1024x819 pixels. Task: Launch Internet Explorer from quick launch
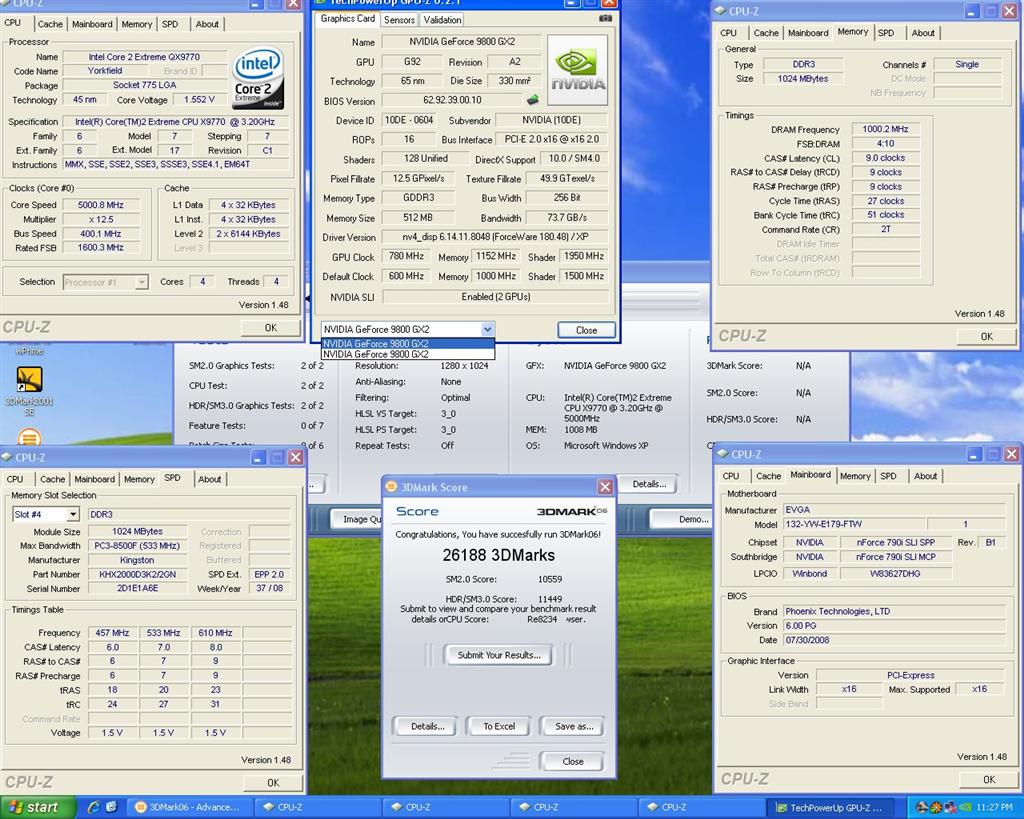[93, 807]
